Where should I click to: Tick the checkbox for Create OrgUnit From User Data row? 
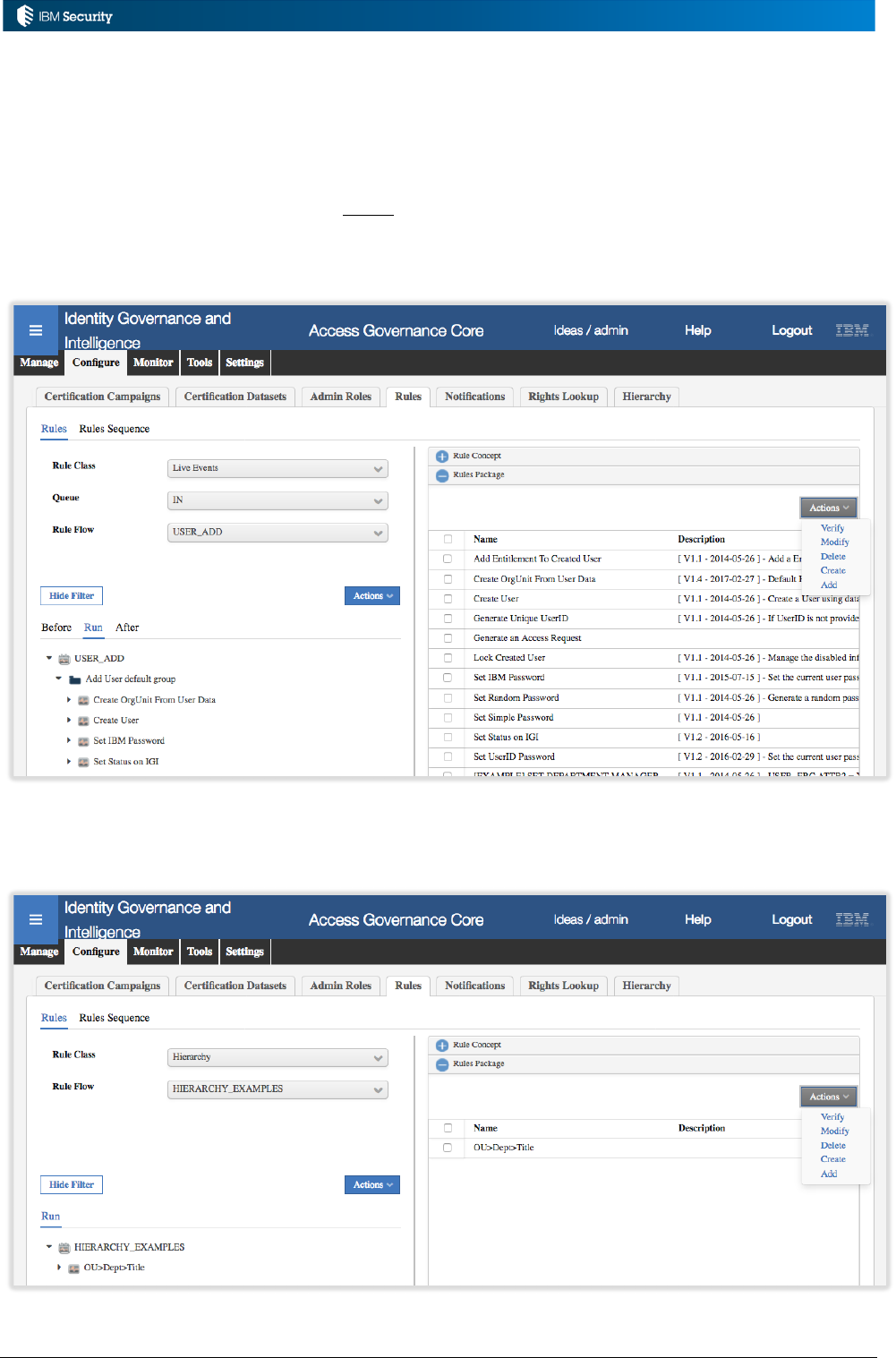(448, 579)
